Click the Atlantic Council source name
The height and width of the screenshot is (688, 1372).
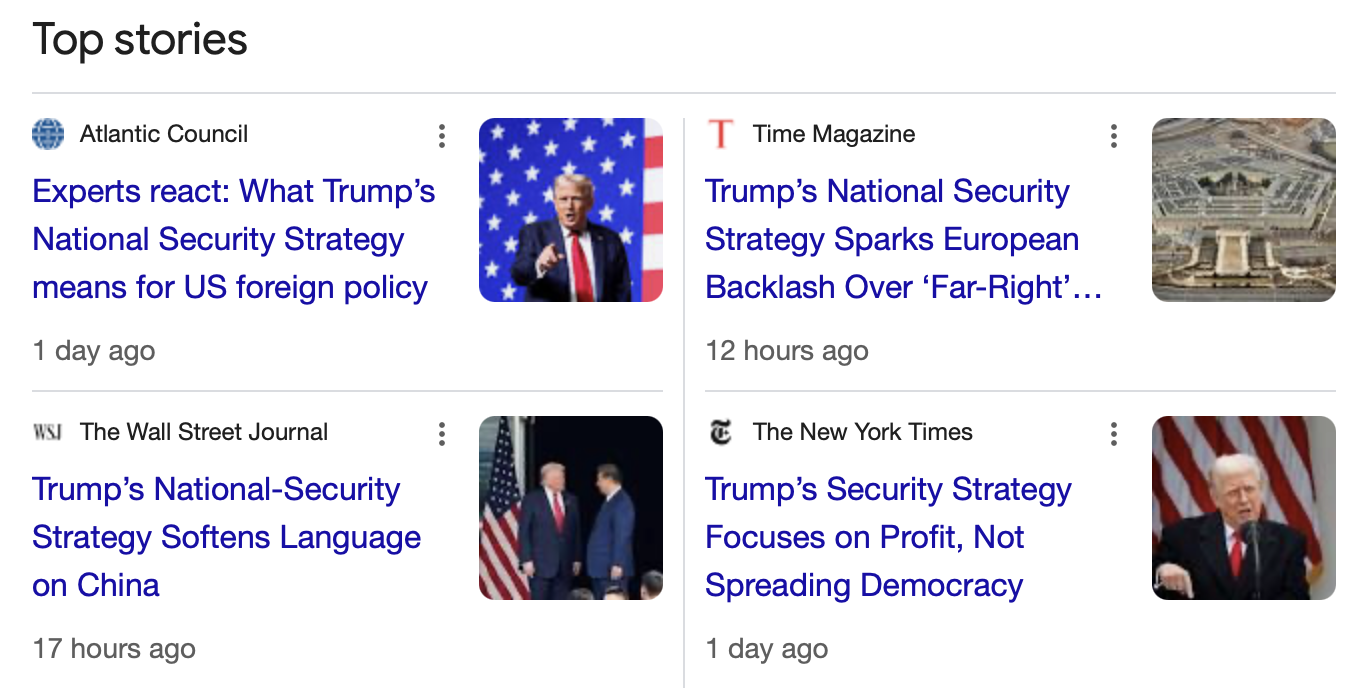(x=164, y=134)
